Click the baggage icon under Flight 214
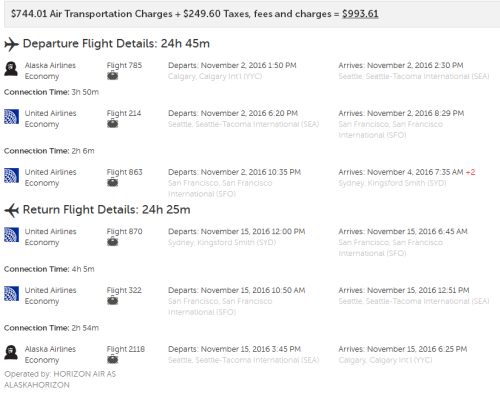The image size is (500, 396). click(112, 124)
